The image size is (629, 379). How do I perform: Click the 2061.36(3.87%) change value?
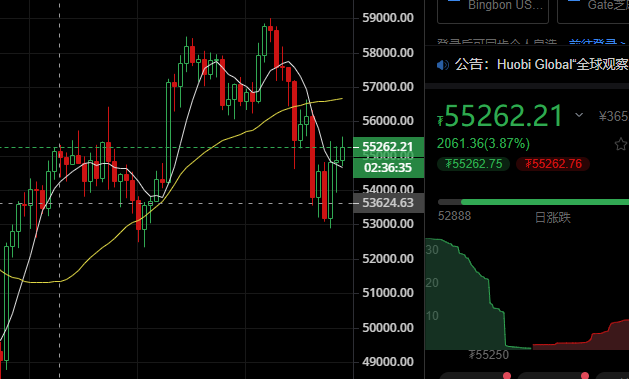click(x=483, y=144)
